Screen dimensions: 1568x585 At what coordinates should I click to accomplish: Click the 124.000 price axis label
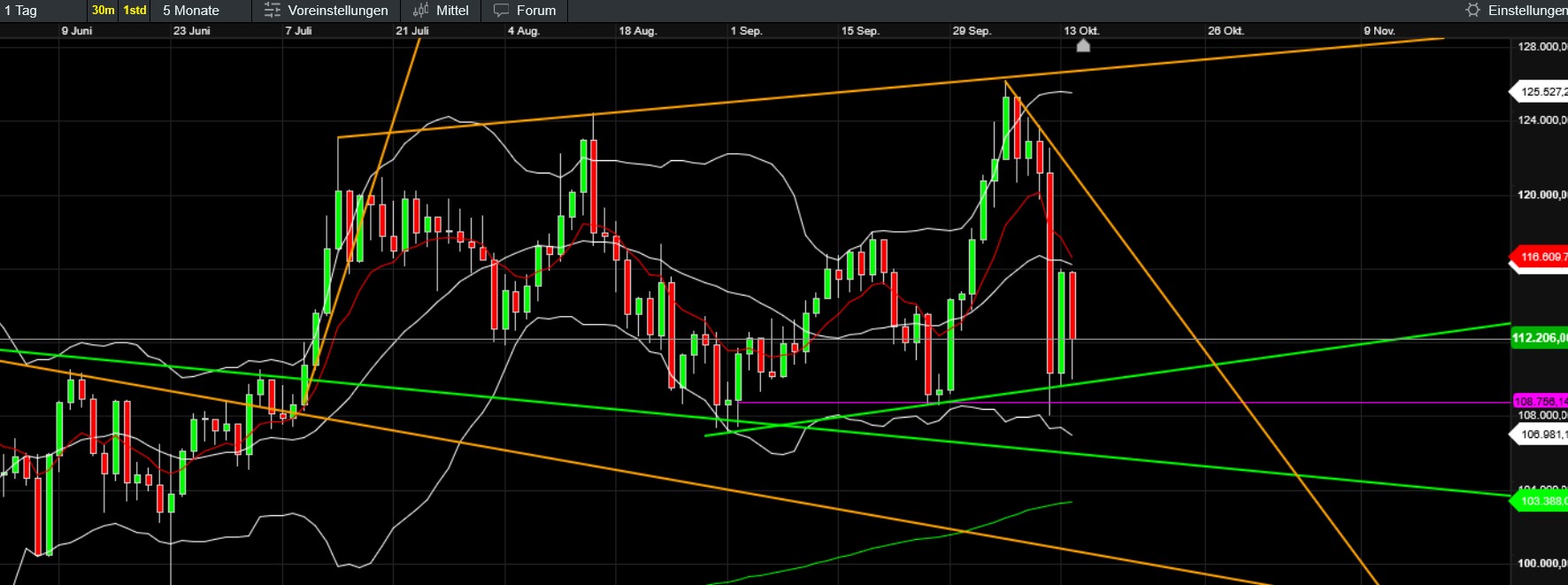click(1542, 120)
